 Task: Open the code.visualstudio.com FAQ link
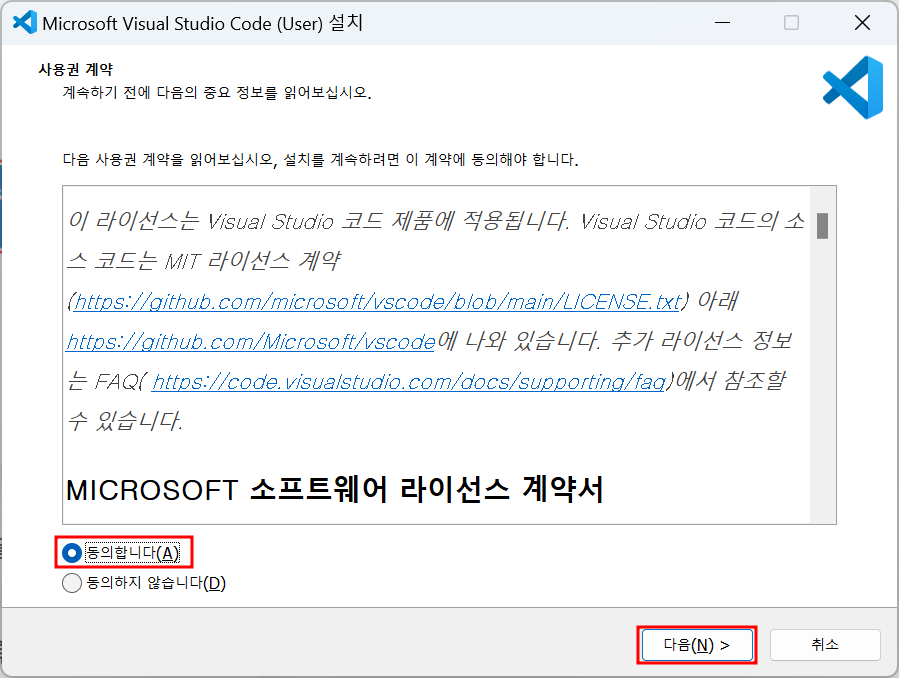409,382
